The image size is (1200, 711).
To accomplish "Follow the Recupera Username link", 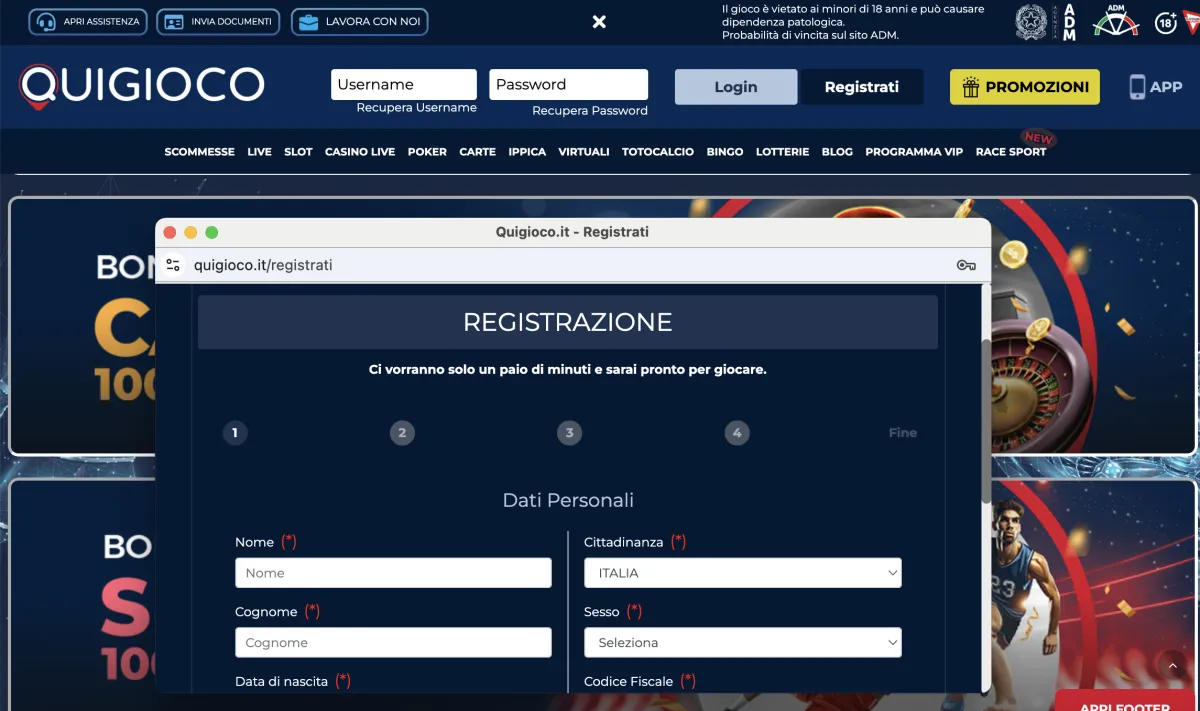I will [x=416, y=108].
